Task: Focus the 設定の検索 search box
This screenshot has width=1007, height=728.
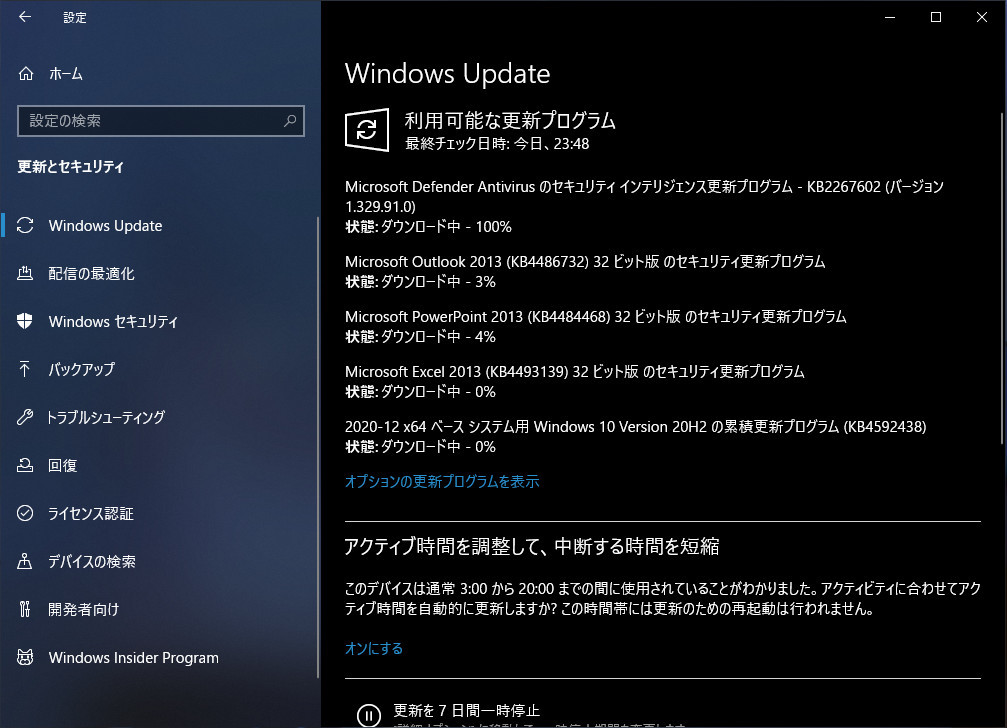Action: 161,121
